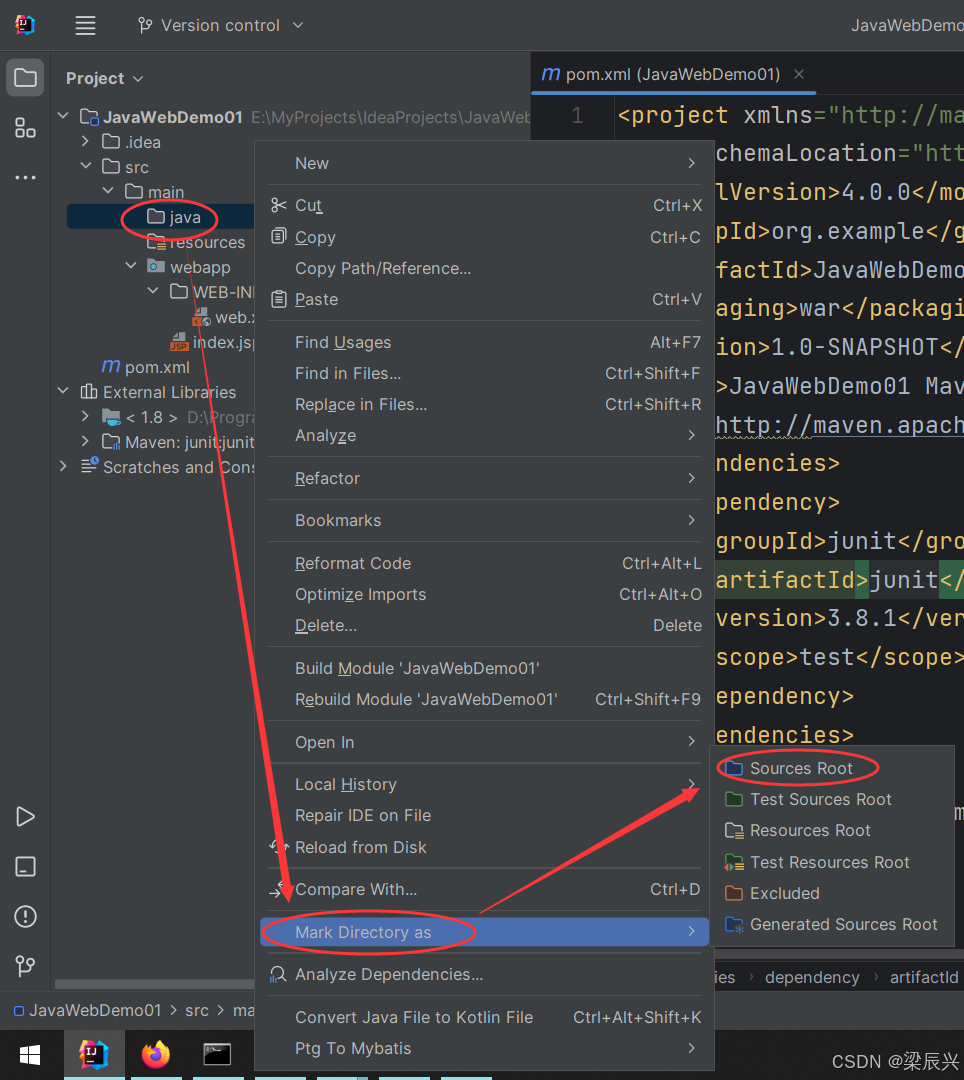Expand the Maven junit library node

(85, 442)
